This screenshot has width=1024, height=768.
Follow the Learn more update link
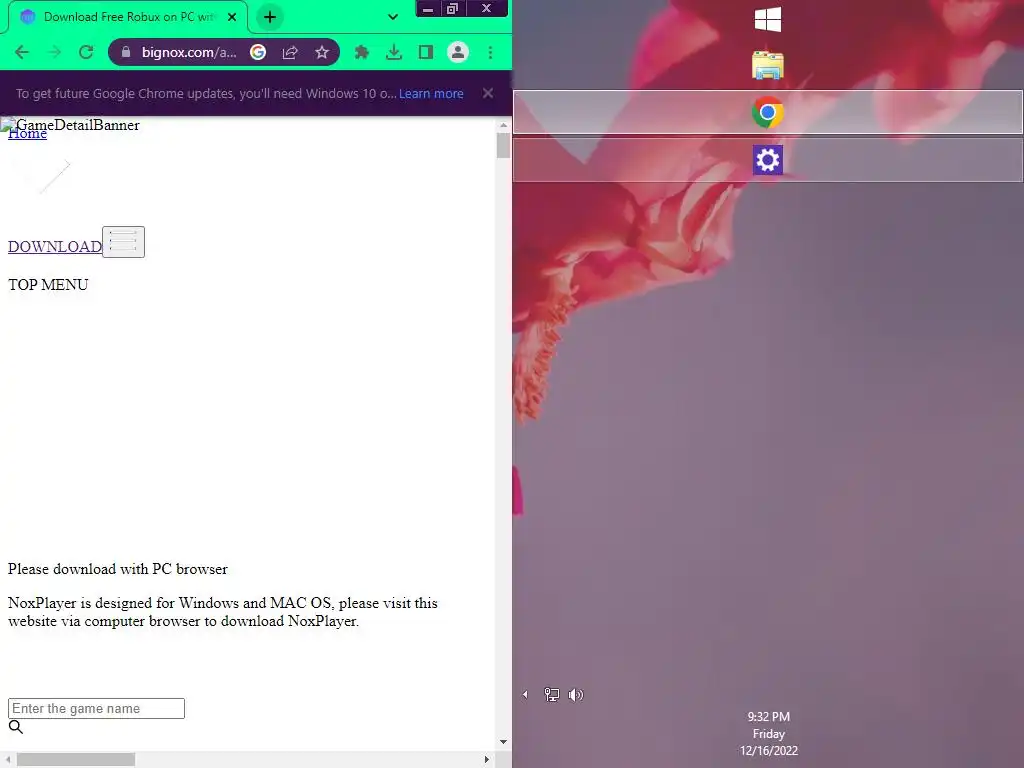431,93
